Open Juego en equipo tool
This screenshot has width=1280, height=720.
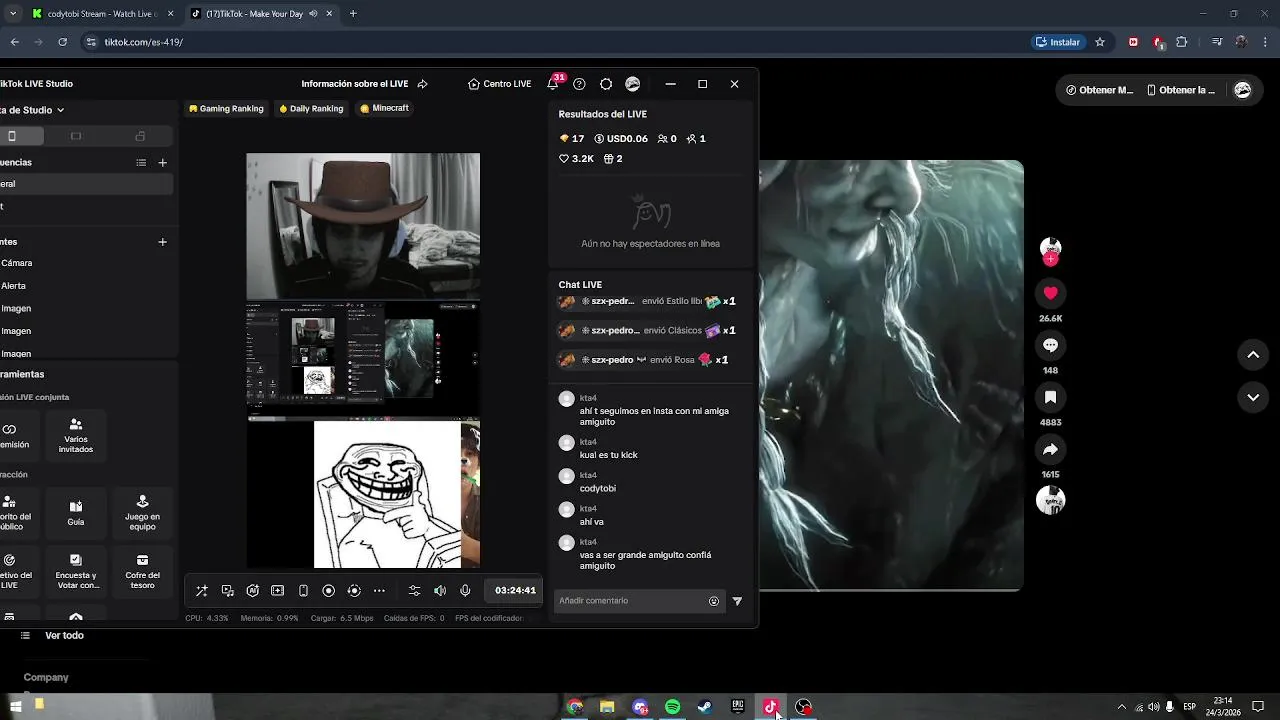pyautogui.click(x=142, y=511)
